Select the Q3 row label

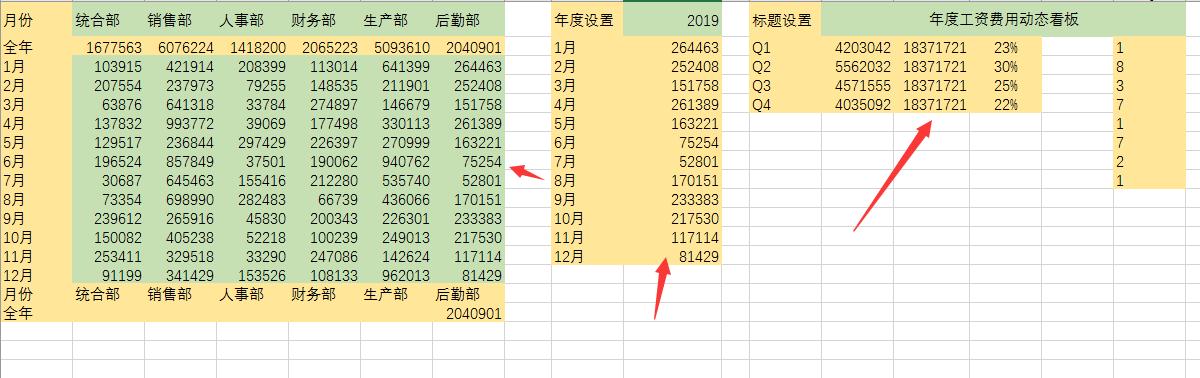pos(784,85)
